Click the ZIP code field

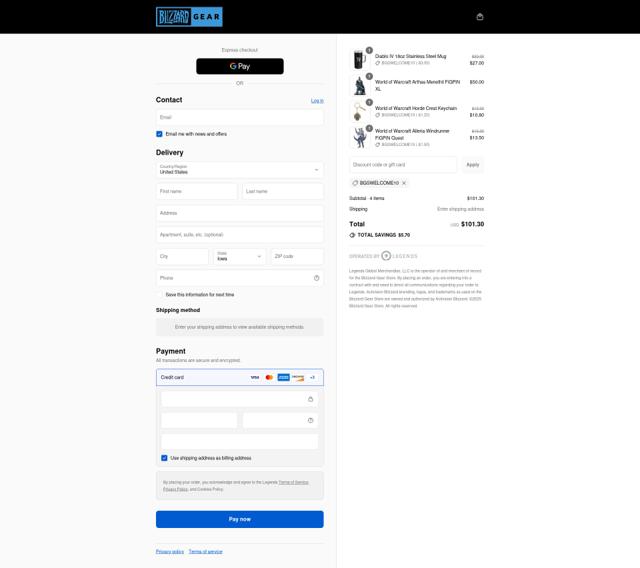[297, 256]
